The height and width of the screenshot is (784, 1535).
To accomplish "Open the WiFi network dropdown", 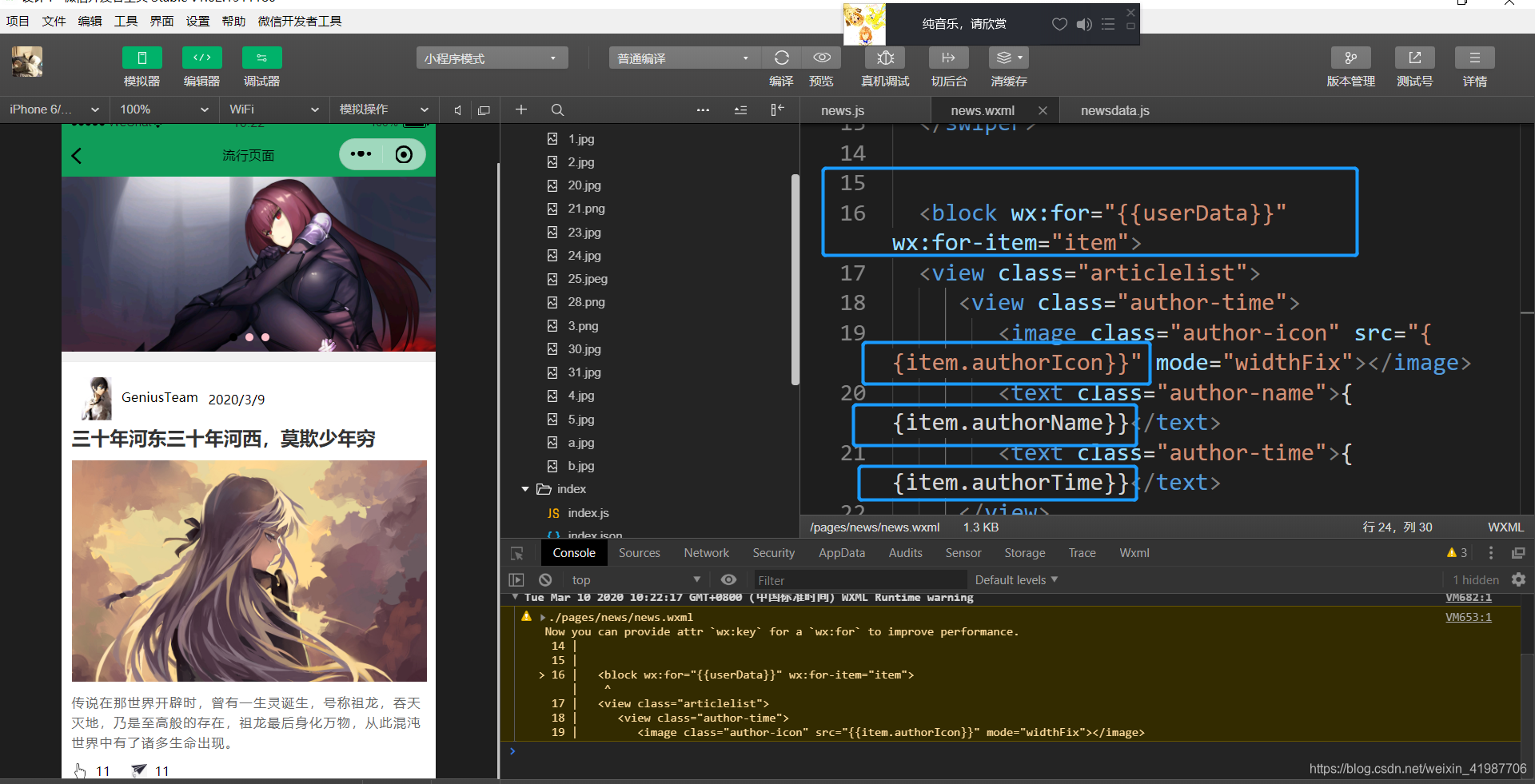I will click(x=273, y=109).
